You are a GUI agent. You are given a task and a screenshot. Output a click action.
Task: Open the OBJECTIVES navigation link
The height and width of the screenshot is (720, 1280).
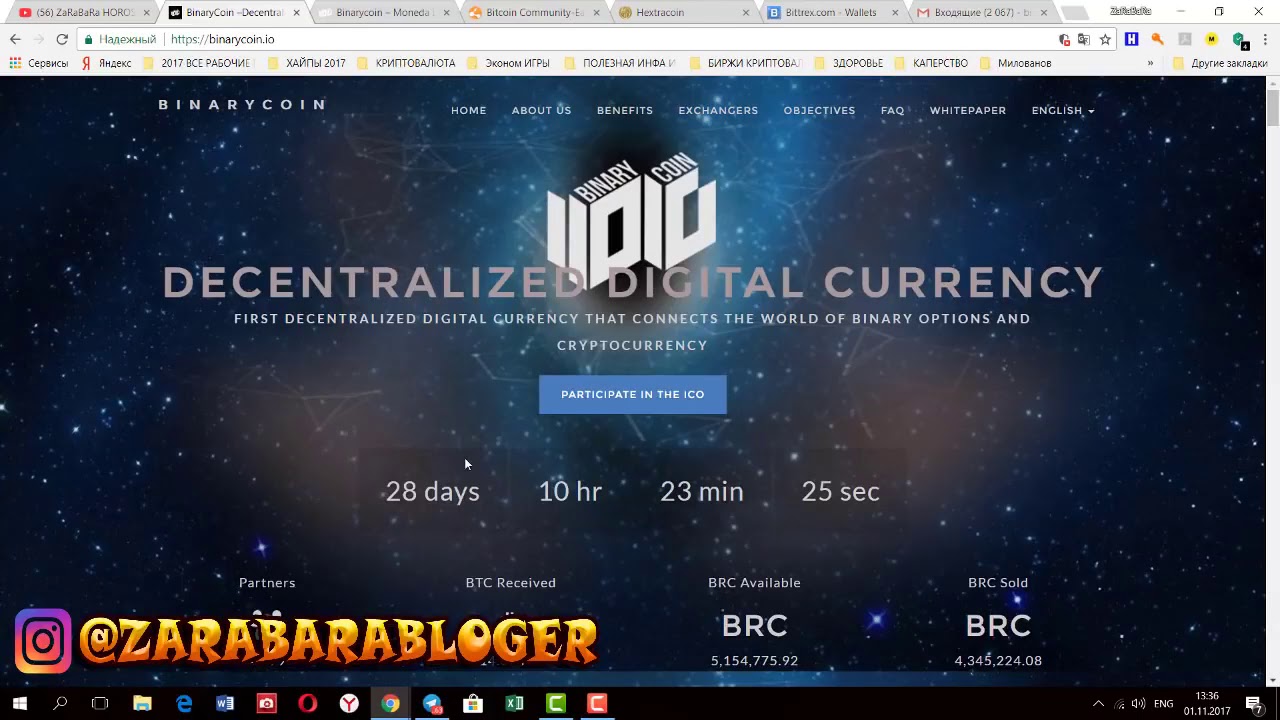[x=819, y=110]
